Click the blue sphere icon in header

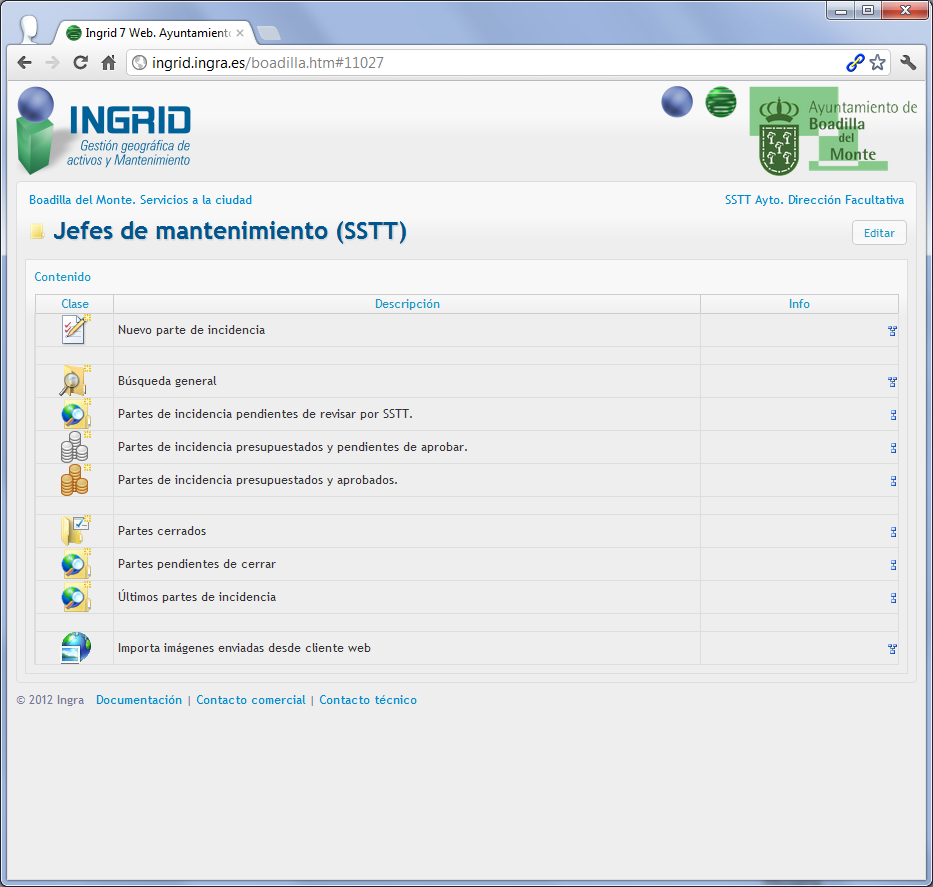click(x=677, y=102)
